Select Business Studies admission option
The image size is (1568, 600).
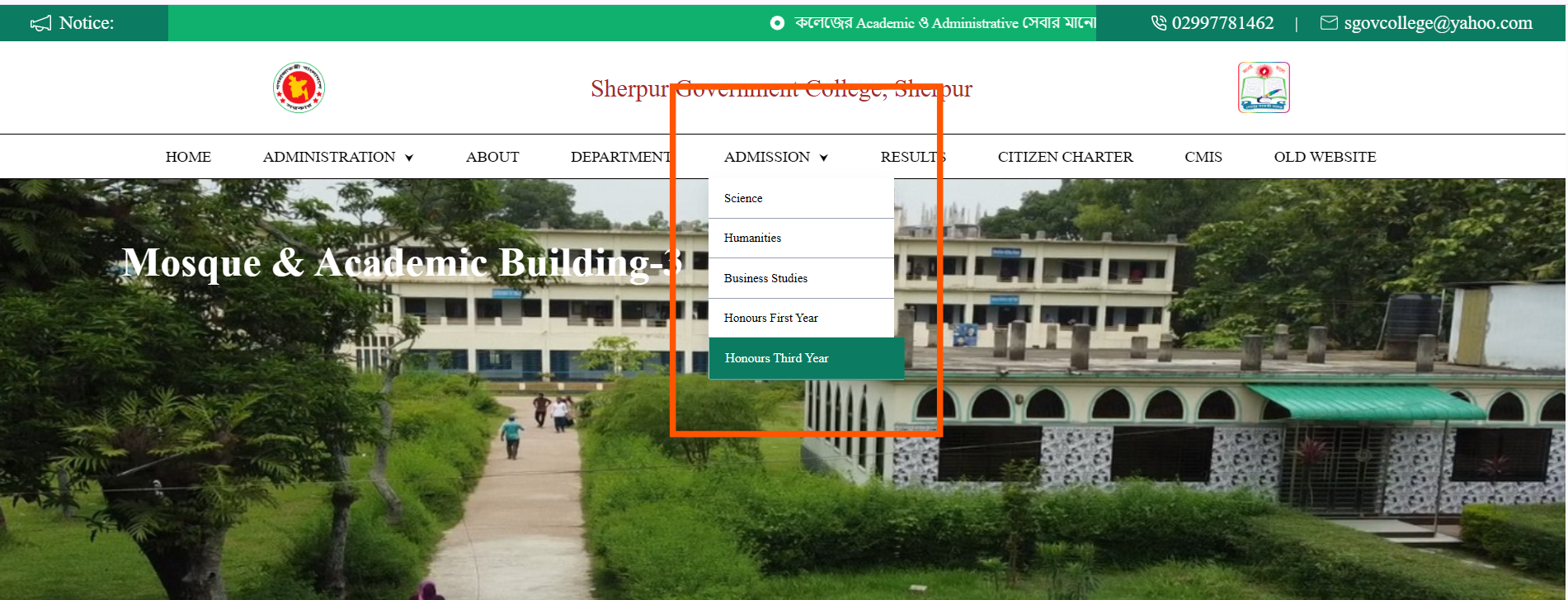765,278
